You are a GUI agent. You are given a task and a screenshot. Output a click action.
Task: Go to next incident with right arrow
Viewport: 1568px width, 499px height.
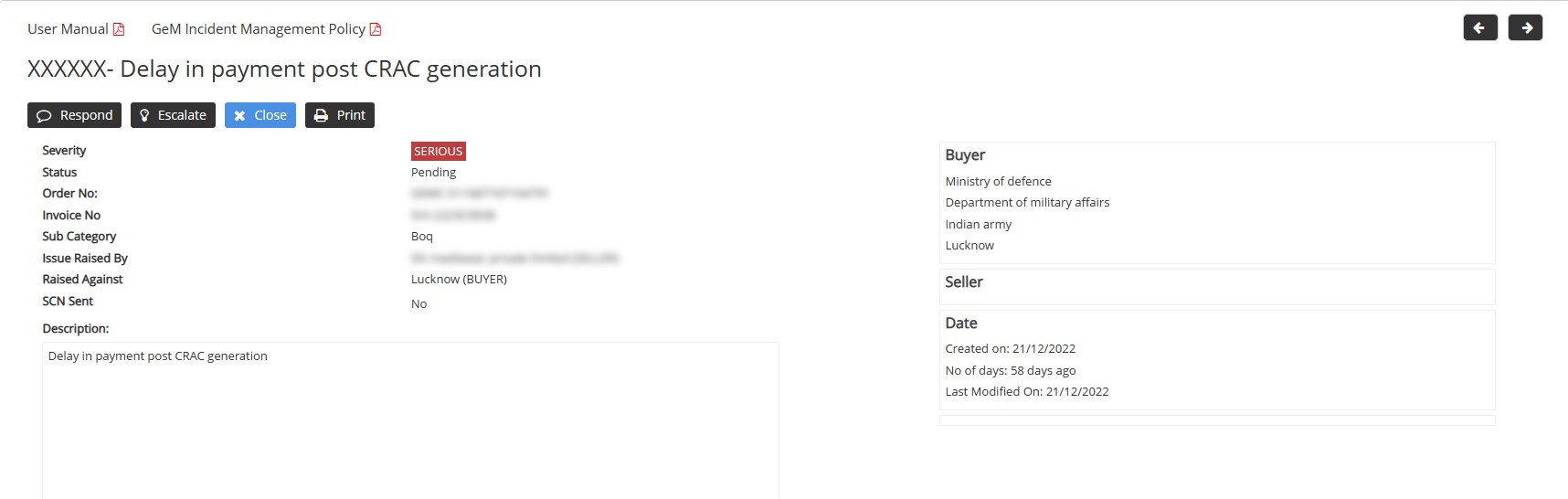pyautogui.click(x=1525, y=28)
